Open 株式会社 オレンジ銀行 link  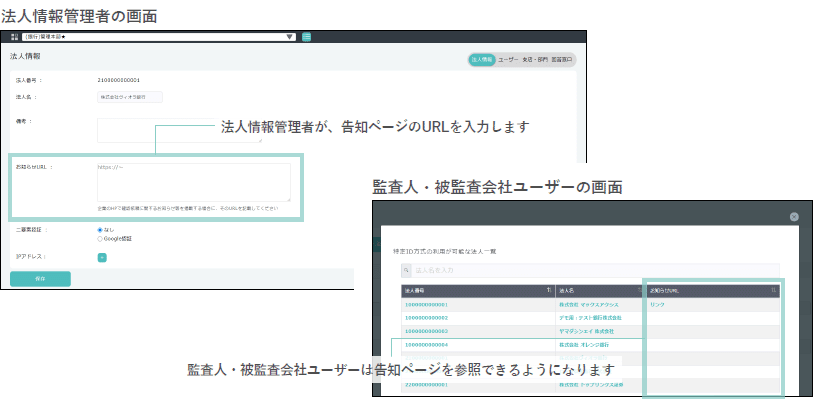point(584,345)
